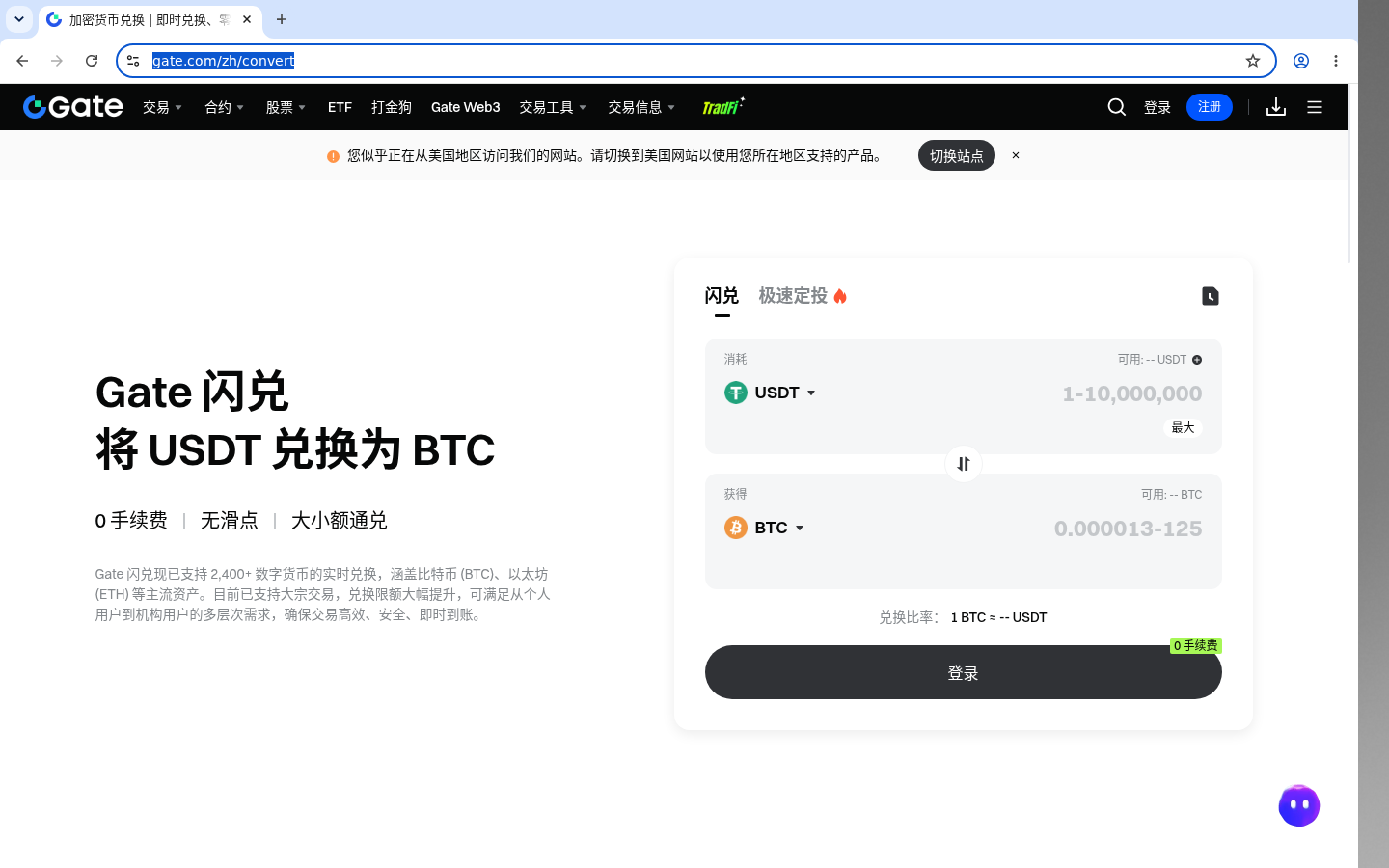
Task: Open conversion history clock icon
Action: (x=1211, y=296)
